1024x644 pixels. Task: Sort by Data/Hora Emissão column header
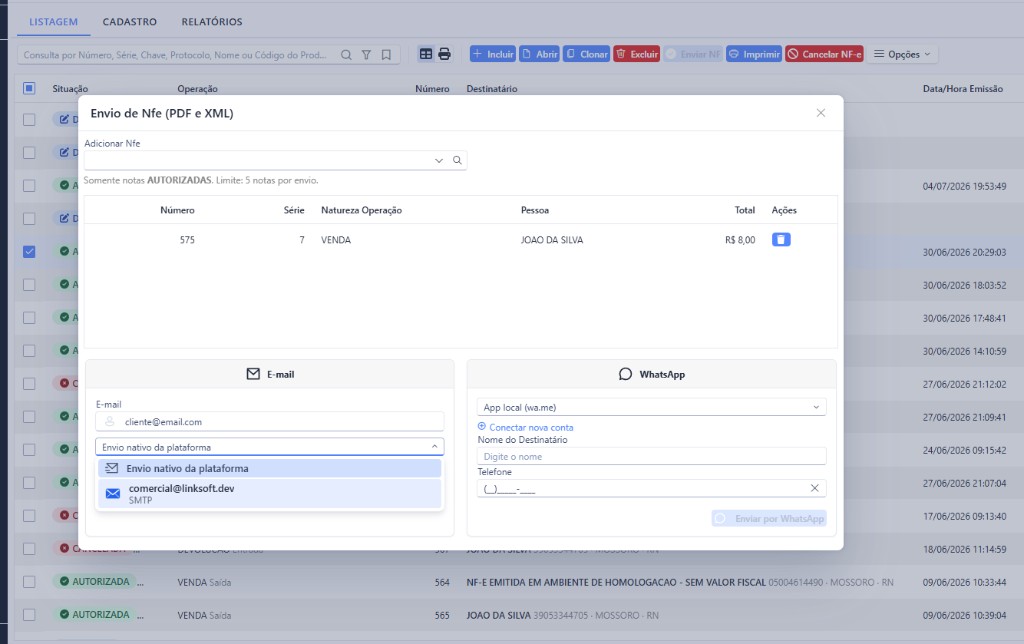coord(963,89)
